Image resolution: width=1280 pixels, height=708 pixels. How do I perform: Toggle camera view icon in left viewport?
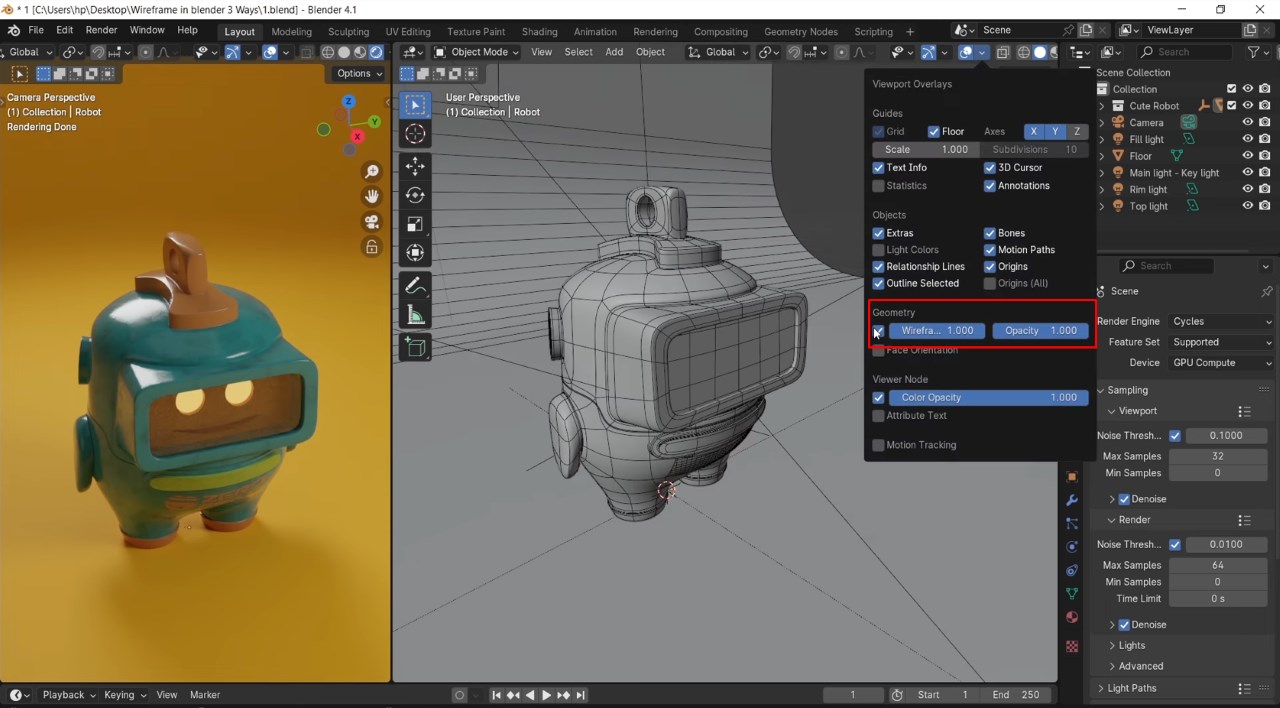371,222
